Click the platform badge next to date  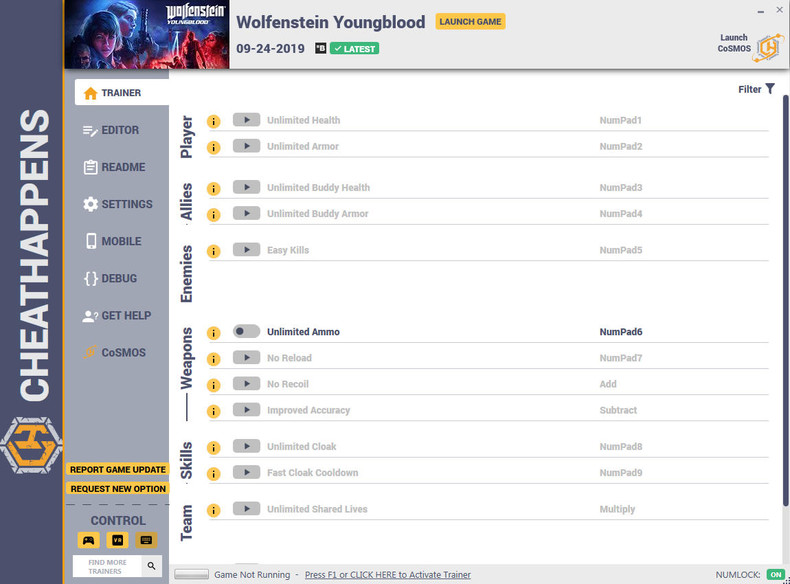pos(320,48)
